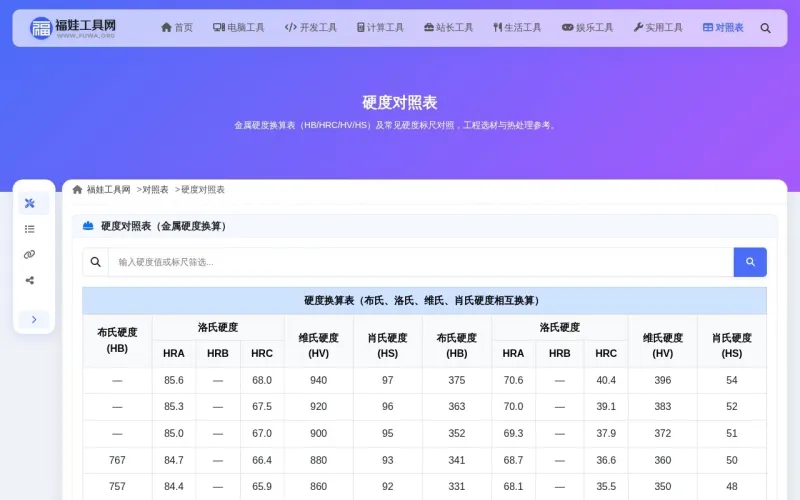Open the 电脑工具 menu
Viewport: 800px width, 500px height.
coord(239,28)
